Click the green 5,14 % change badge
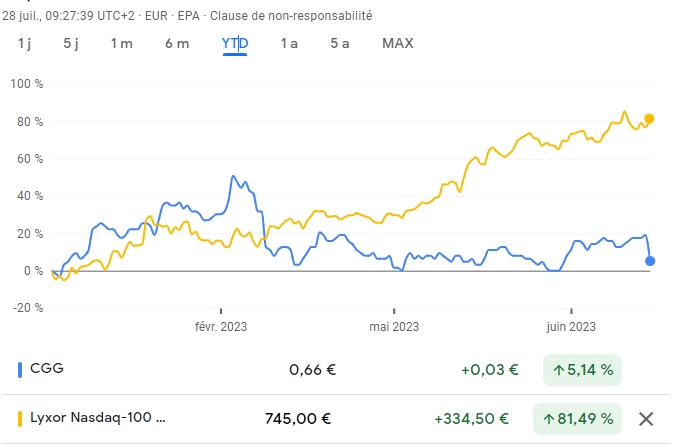The height and width of the screenshot is (447, 687). point(583,369)
